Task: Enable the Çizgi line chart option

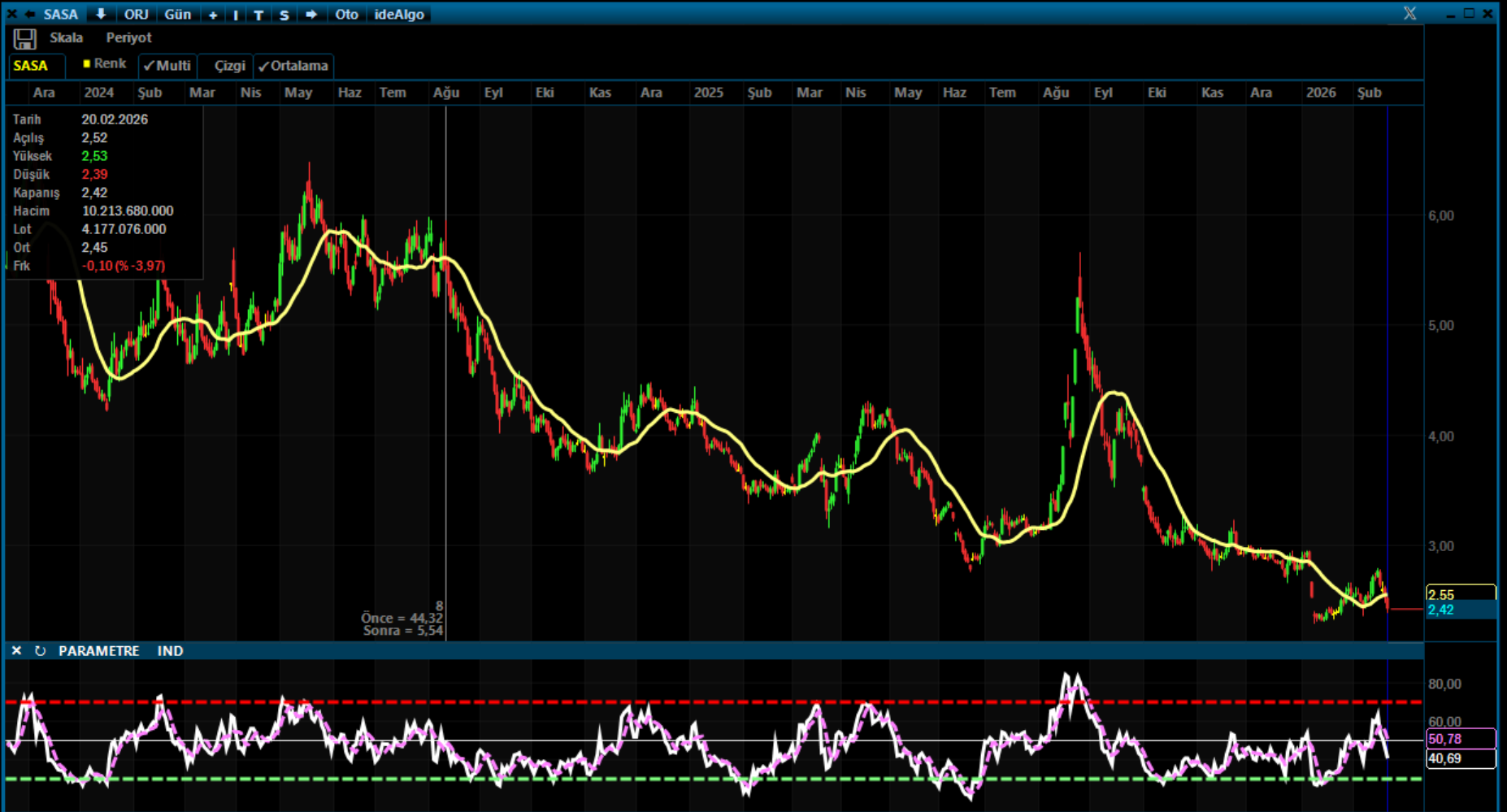Action: coord(229,66)
